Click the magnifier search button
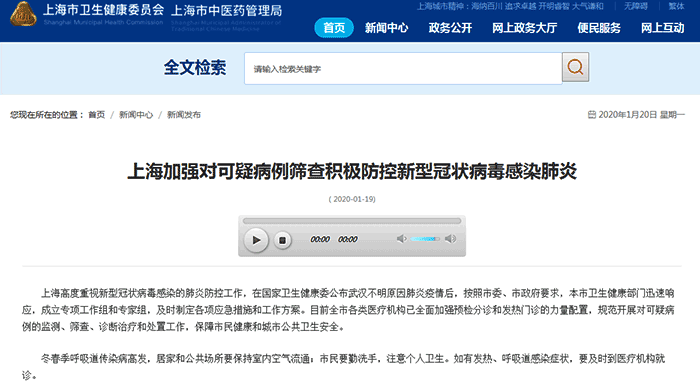Viewport: 700px width, 389px height. [x=575, y=67]
